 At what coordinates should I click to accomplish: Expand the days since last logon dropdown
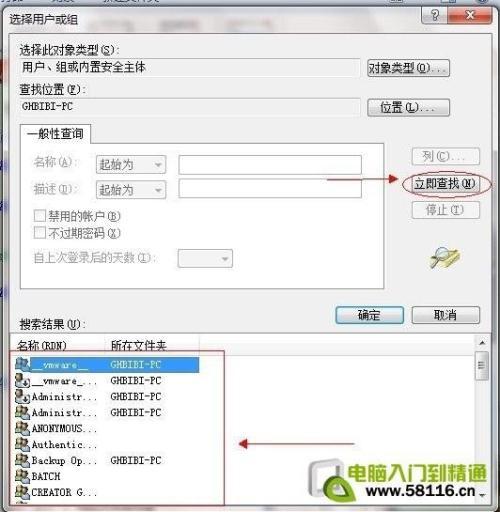205,258
